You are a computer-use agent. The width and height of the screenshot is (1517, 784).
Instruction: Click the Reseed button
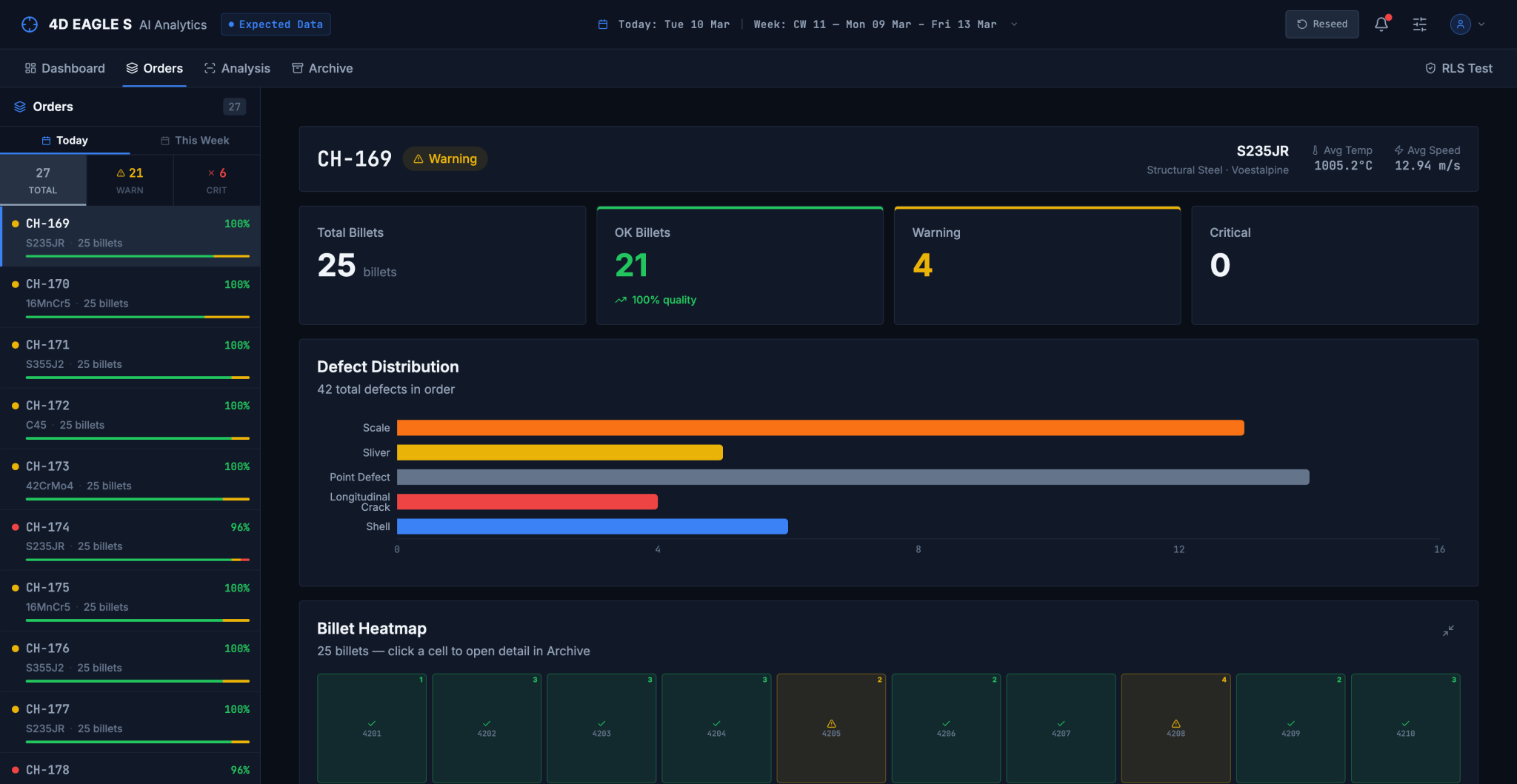coord(1322,24)
